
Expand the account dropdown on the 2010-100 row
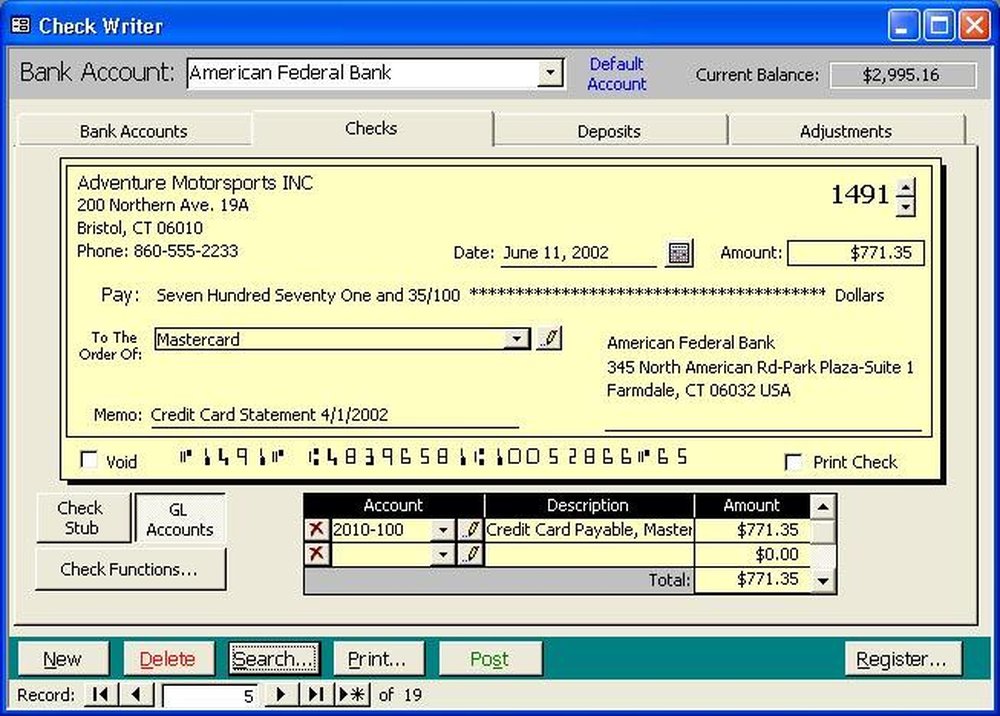click(444, 529)
